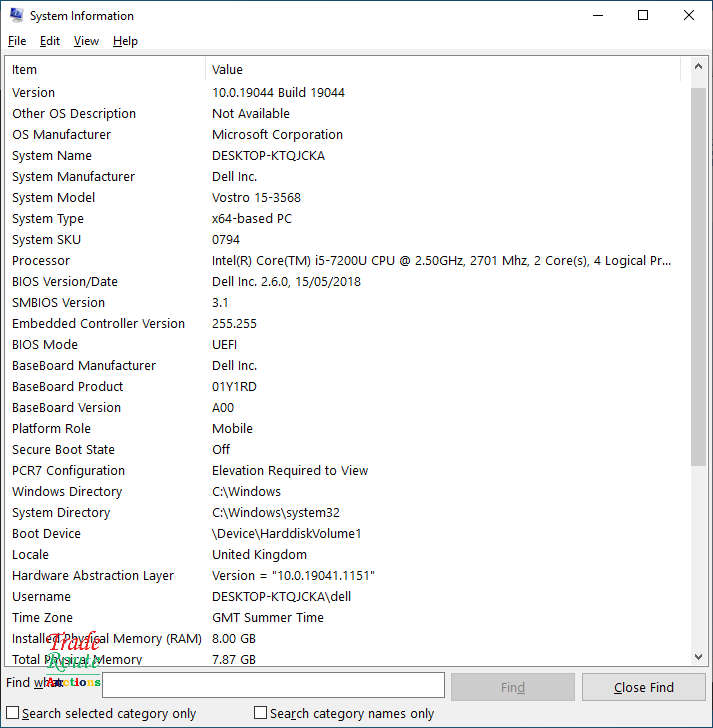This screenshot has height=728, width=713.
Task: Select the BaseBoard Version row
Action: (344, 408)
